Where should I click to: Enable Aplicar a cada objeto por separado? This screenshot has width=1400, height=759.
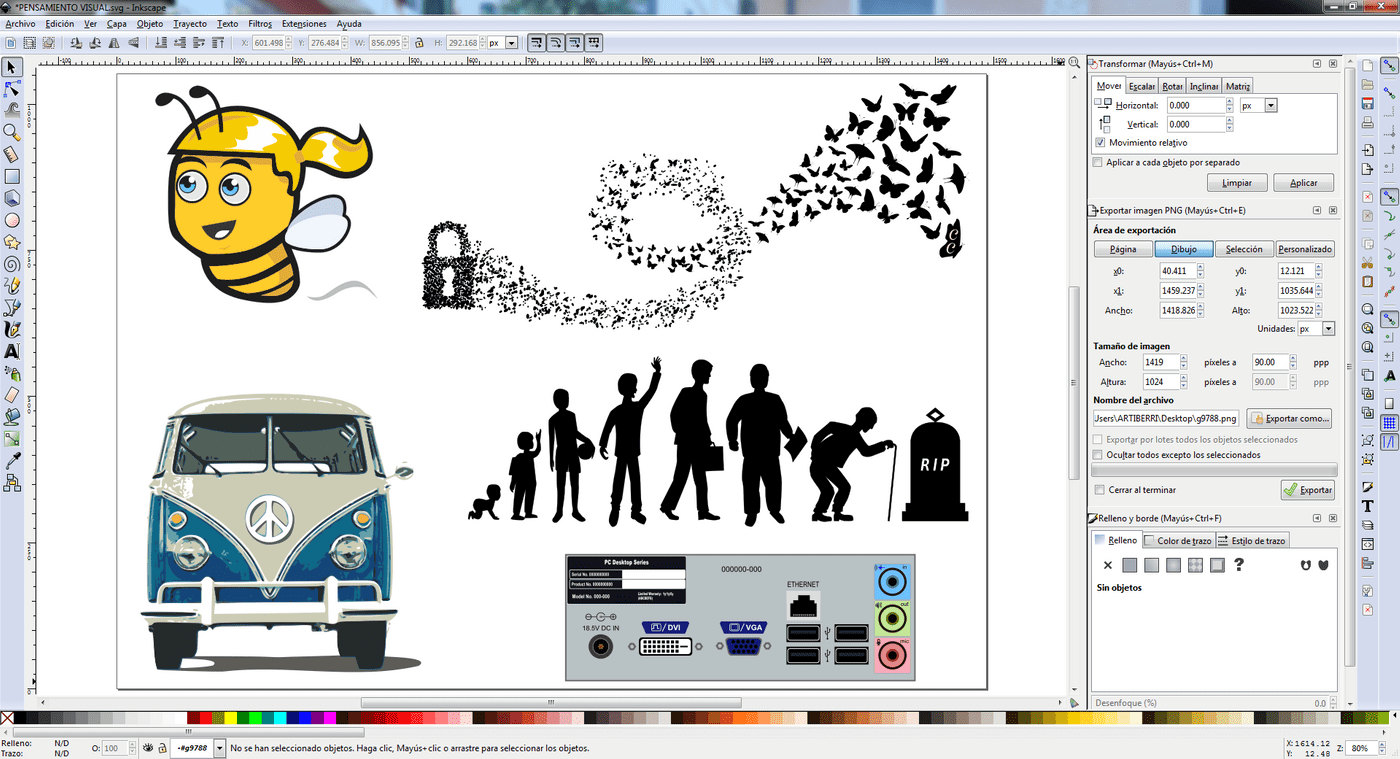point(1098,162)
